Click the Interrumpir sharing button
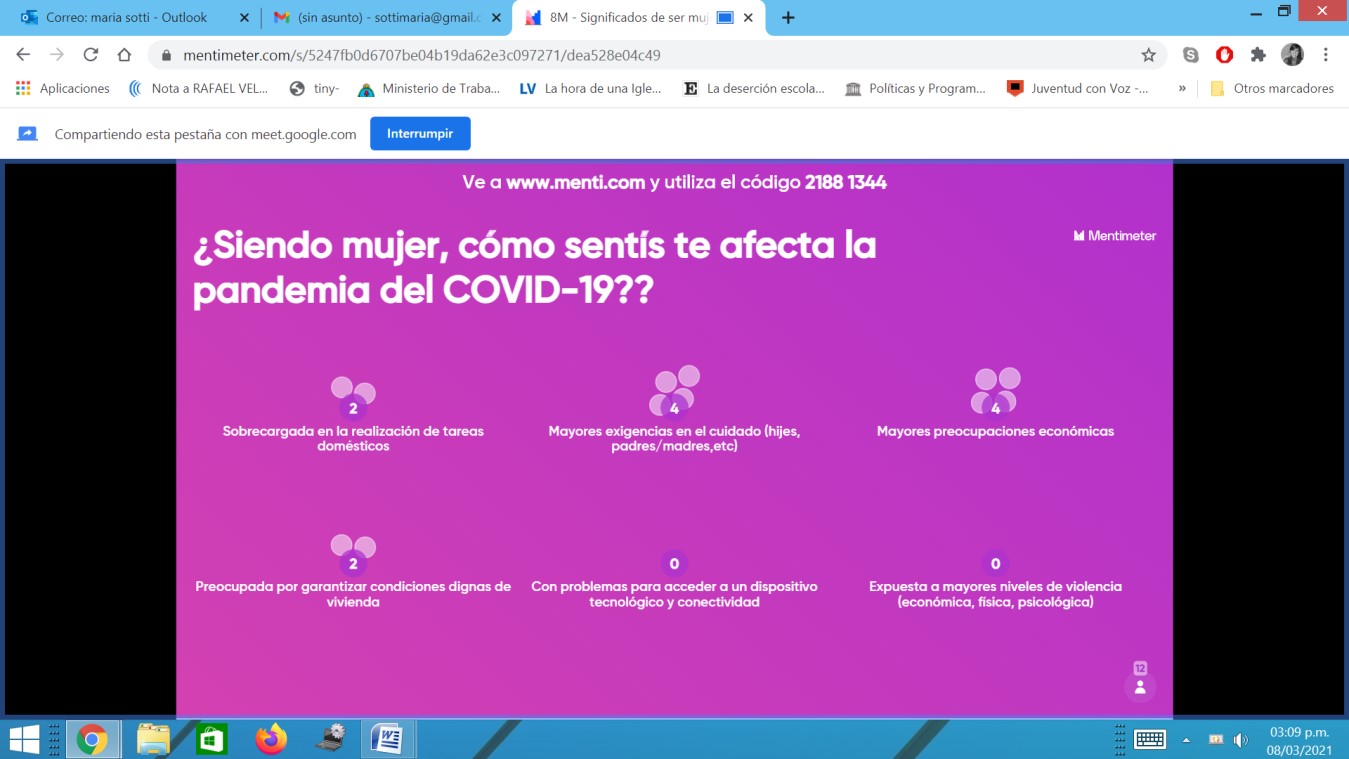1349x759 pixels. [x=420, y=133]
